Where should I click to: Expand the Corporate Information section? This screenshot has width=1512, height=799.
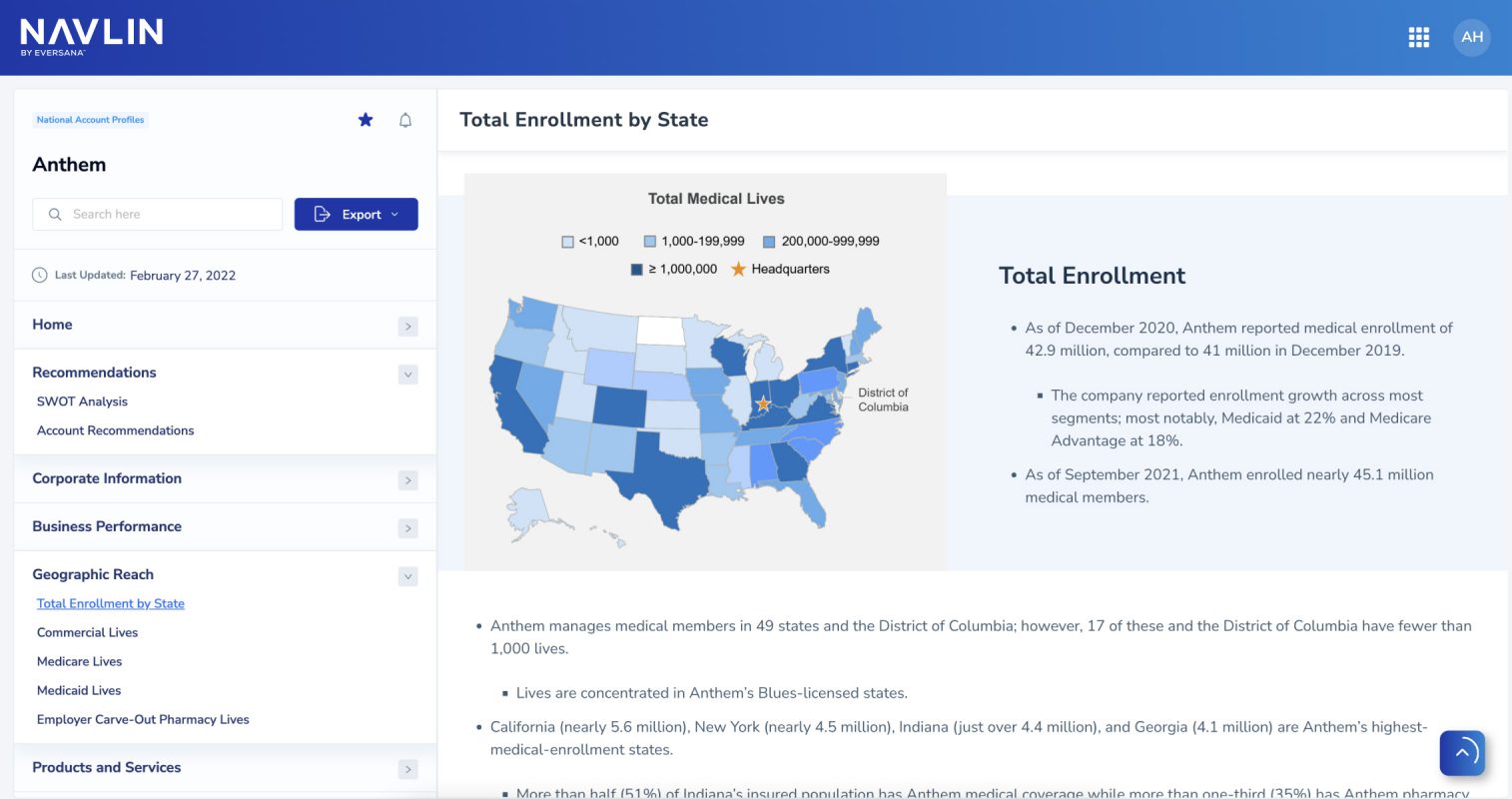407,480
